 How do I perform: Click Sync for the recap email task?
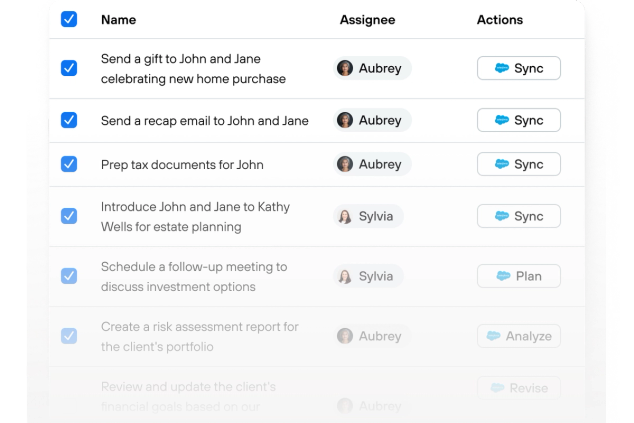pos(518,120)
